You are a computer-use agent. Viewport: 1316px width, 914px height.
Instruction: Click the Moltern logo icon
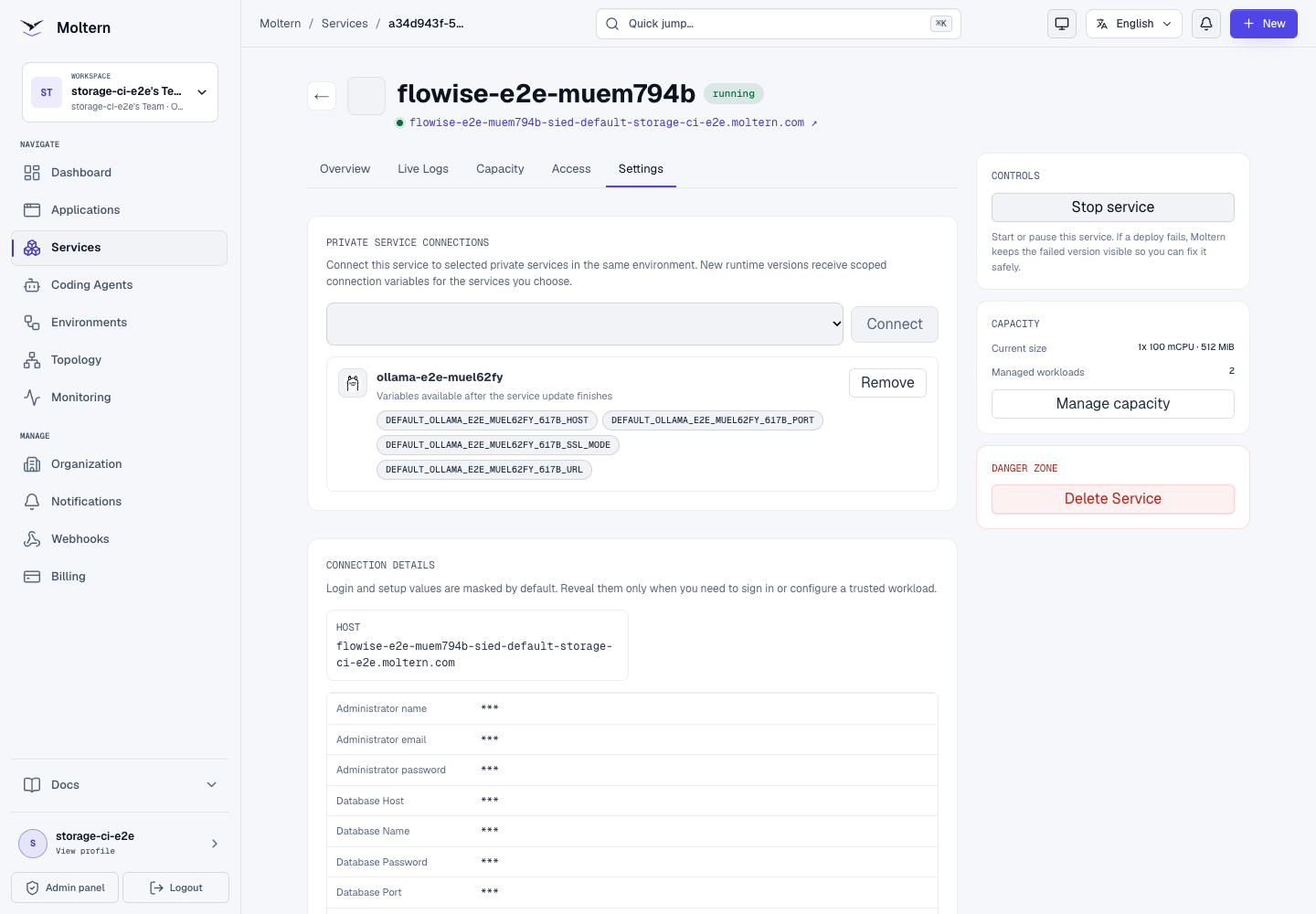(x=32, y=27)
